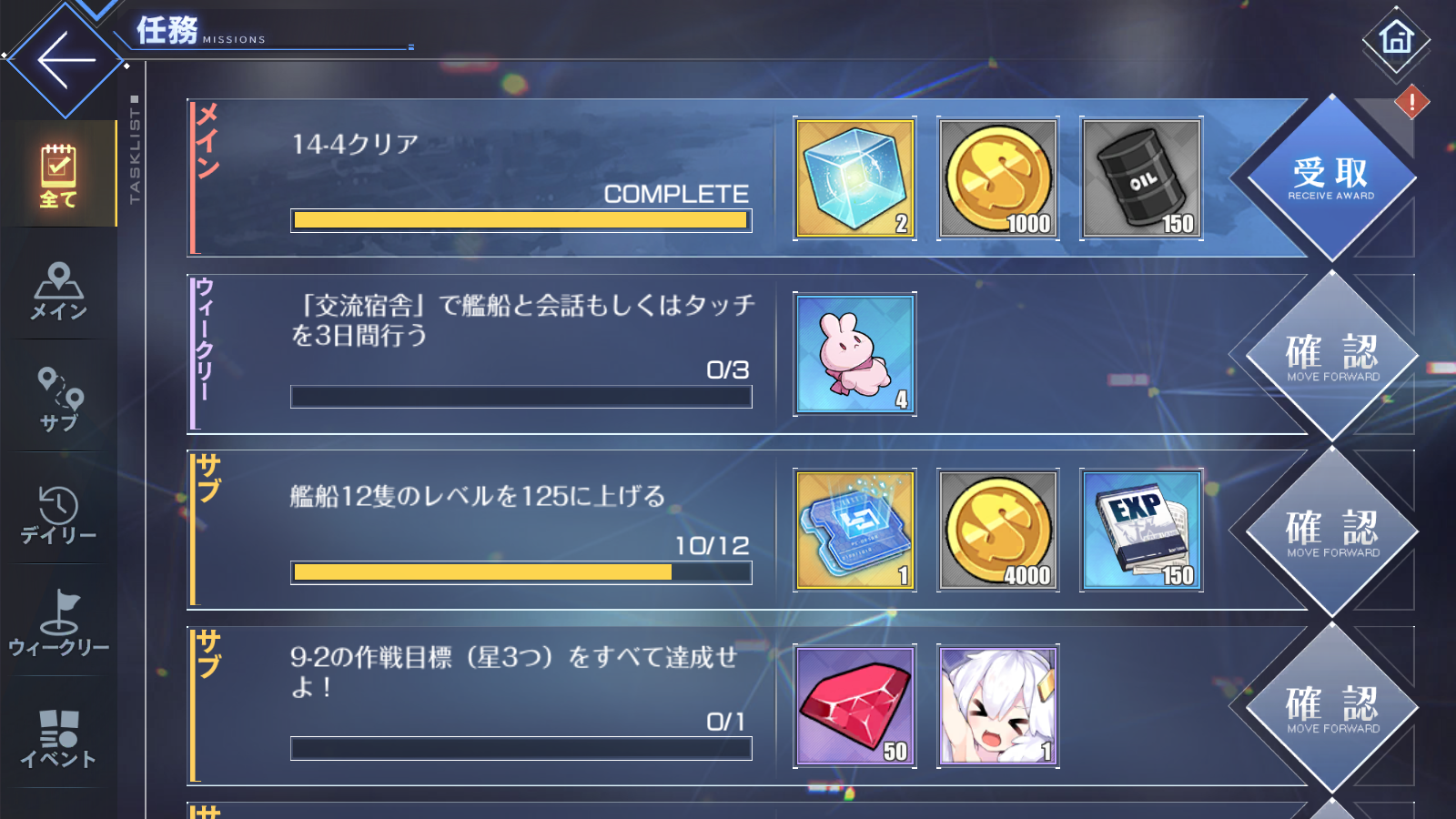Image resolution: width=1456 pixels, height=819 pixels.
Task: Tap the 4000 coin reward icon
Action: pyautogui.click(x=998, y=531)
